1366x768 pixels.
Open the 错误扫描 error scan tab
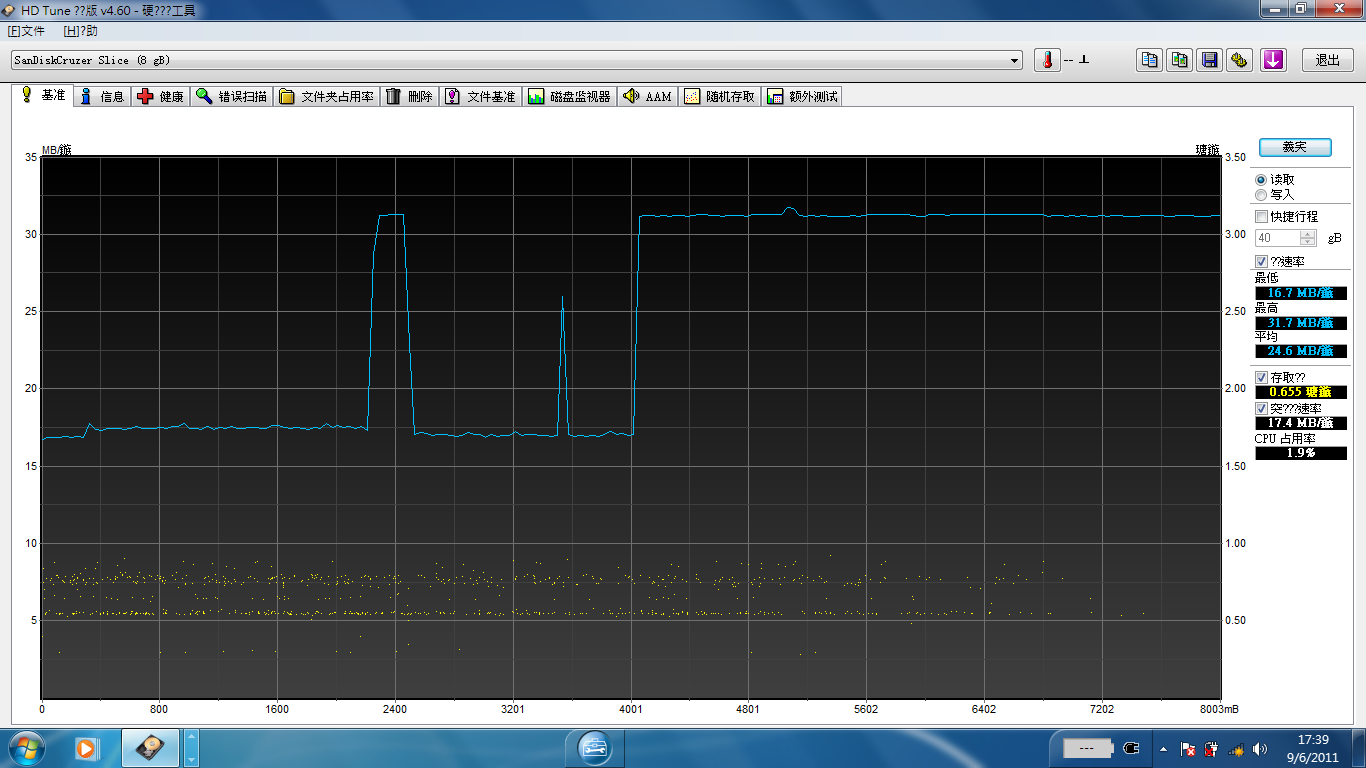pos(232,96)
